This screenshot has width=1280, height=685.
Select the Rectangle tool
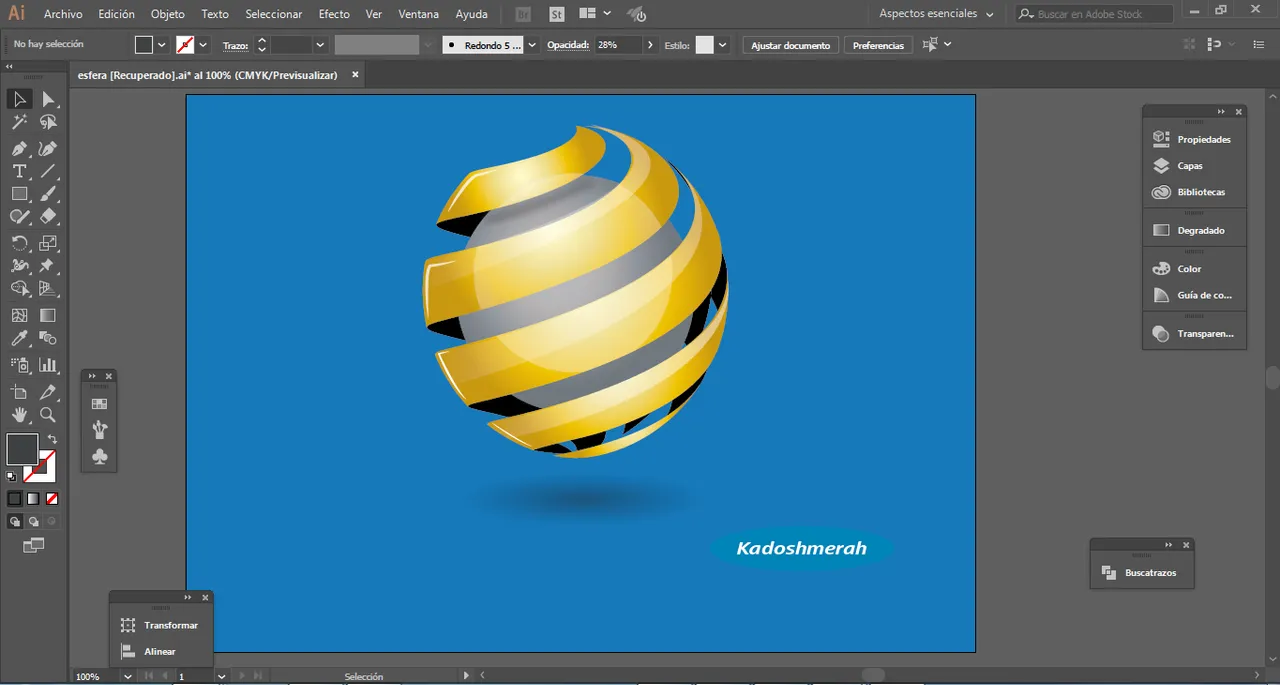point(19,195)
